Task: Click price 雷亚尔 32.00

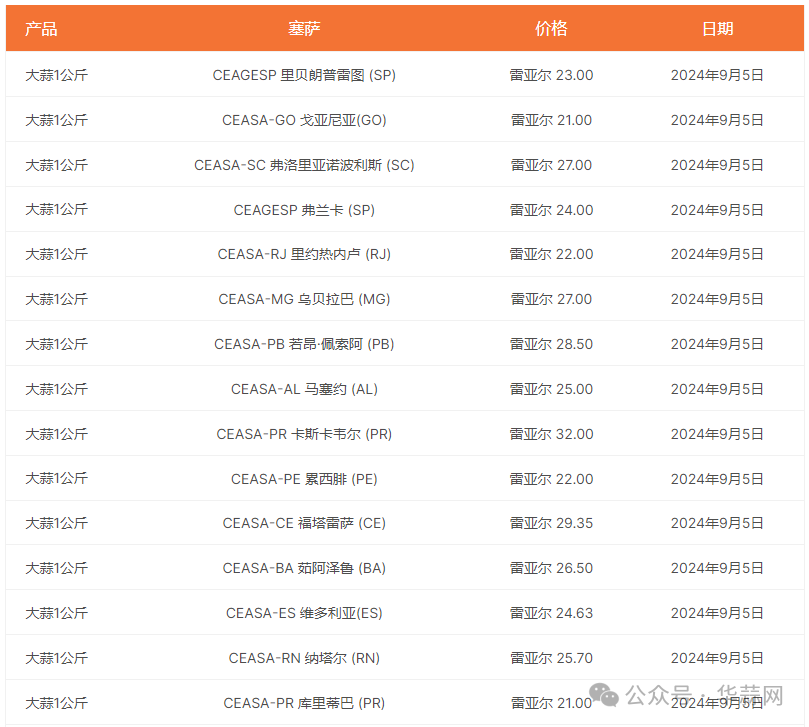Action: click(551, 434)
